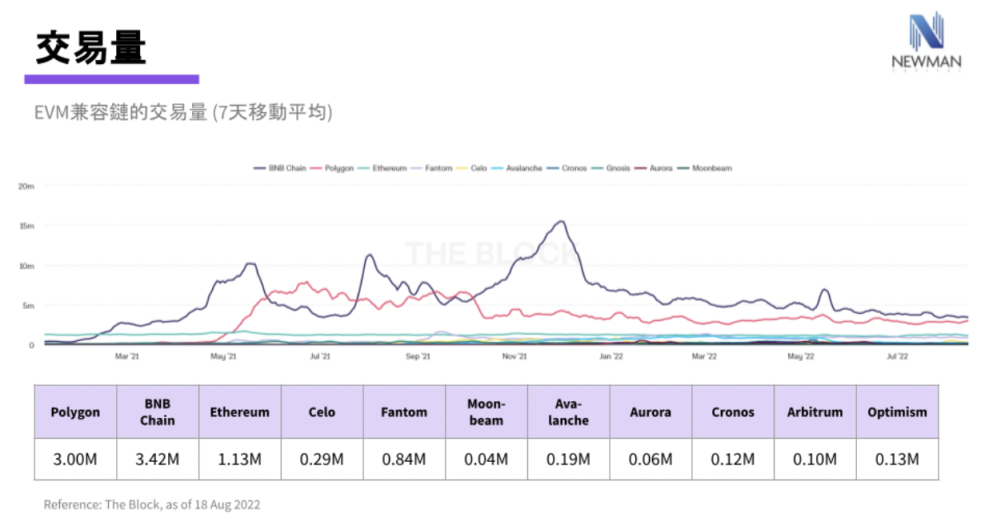Click the Newman Capital logo

[926, 41]
